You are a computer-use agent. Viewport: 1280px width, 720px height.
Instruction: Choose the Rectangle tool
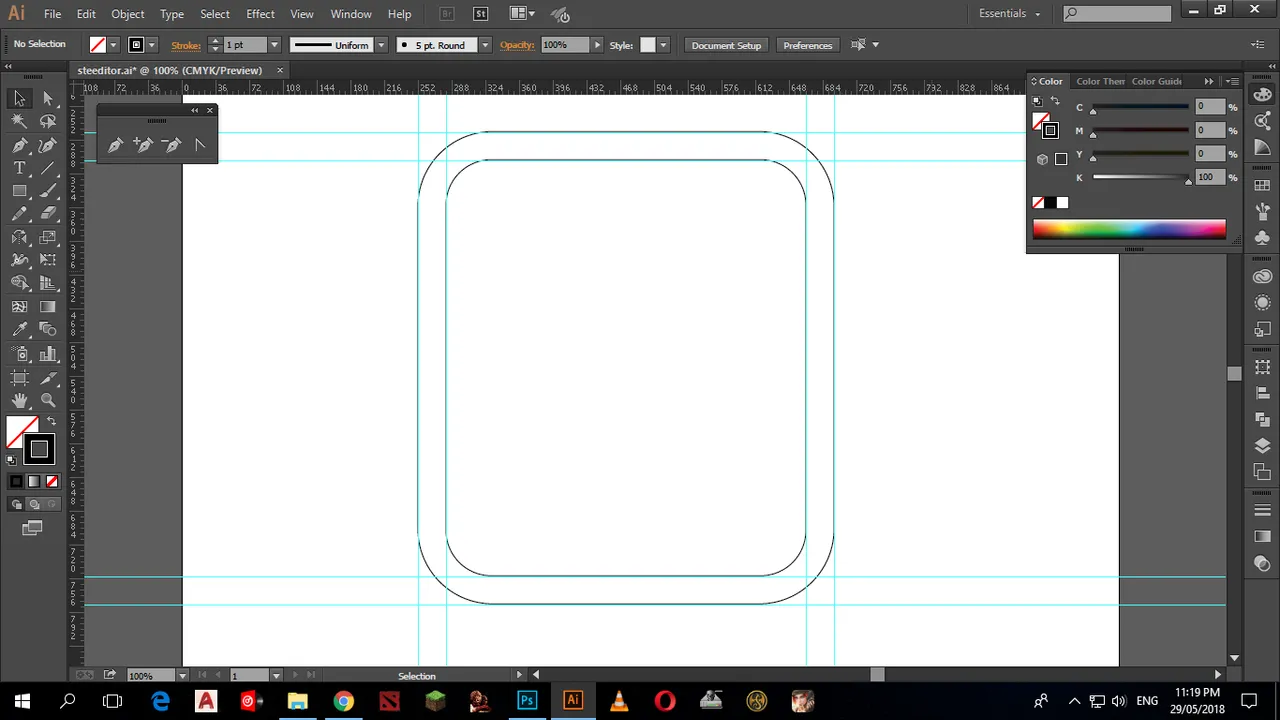pos(19,191)
